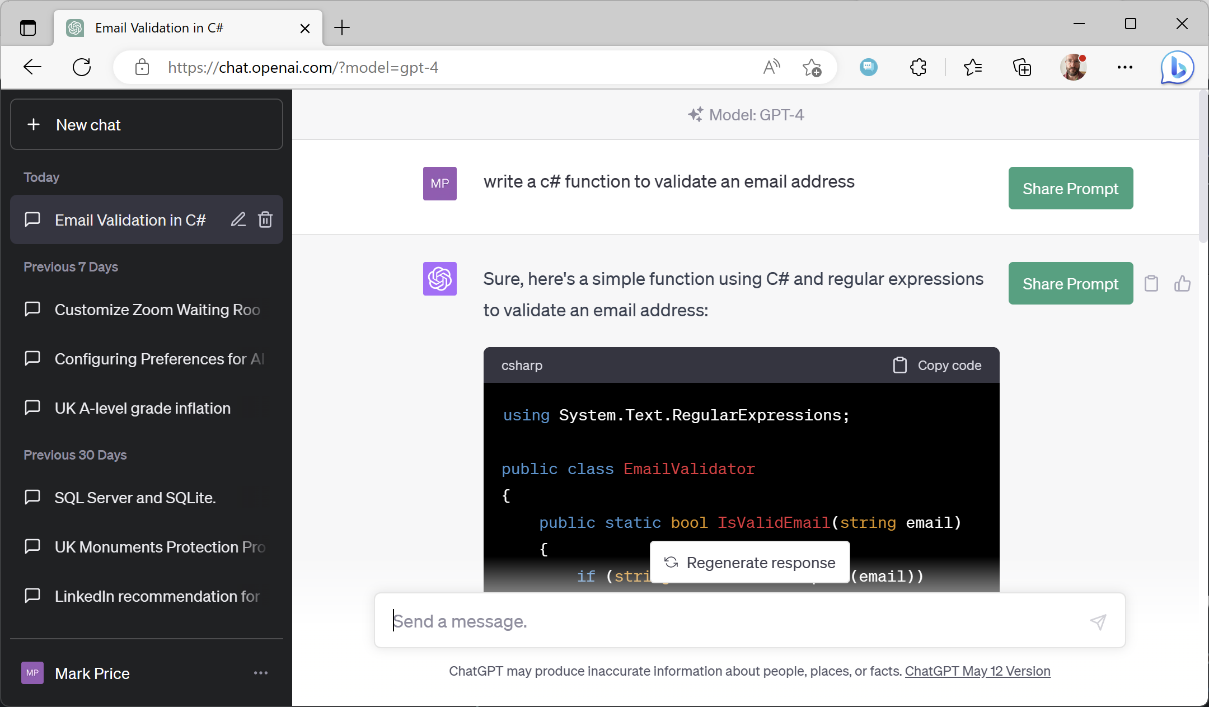Open the browser Settings and more menu

click(x=1125, y=68)
